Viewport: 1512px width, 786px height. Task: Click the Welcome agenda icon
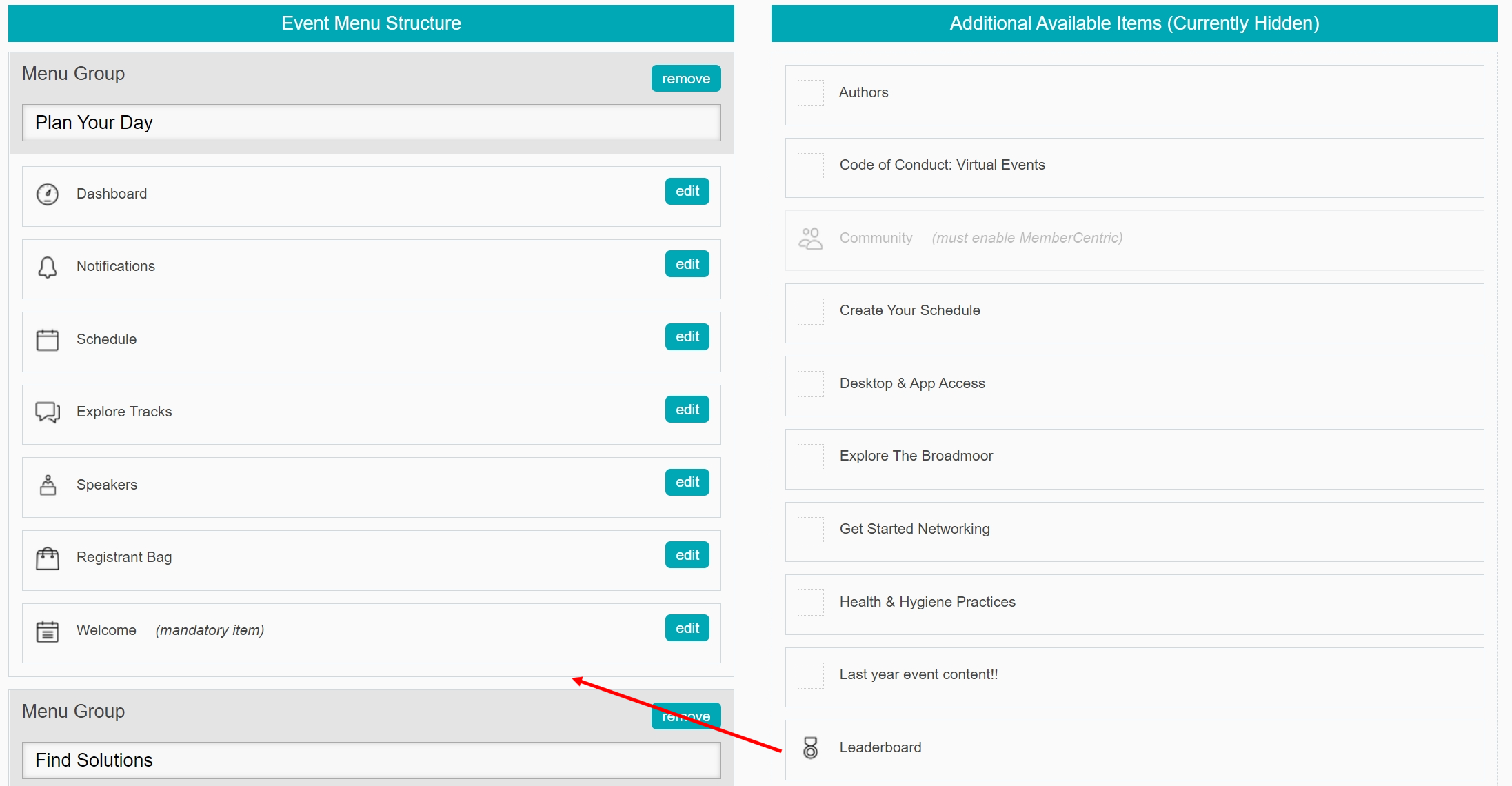pyautogui.click(x=47, y=631)
